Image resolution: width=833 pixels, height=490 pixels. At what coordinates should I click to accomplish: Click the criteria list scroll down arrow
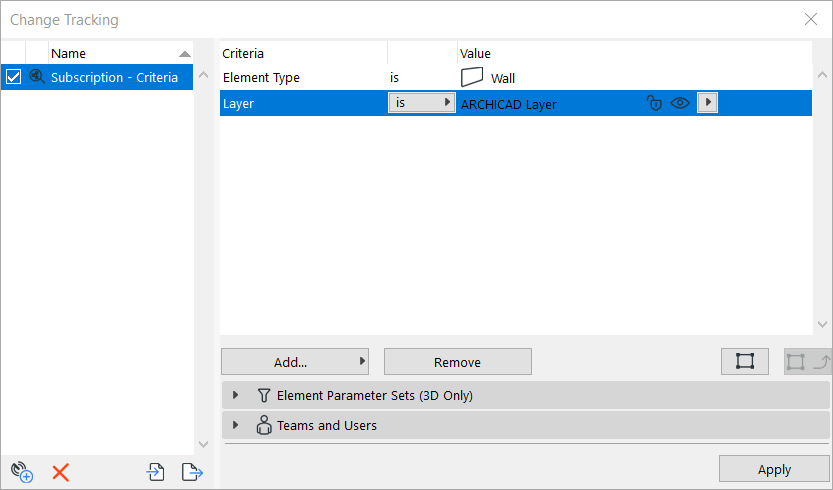pyautogui.click(x=823, y=324)
